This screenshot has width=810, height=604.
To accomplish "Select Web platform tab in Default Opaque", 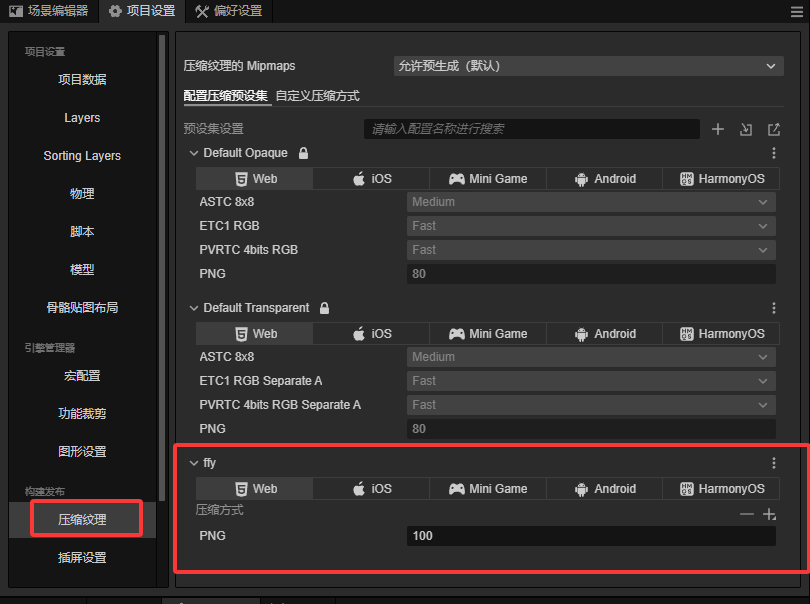I will [255, 179].
